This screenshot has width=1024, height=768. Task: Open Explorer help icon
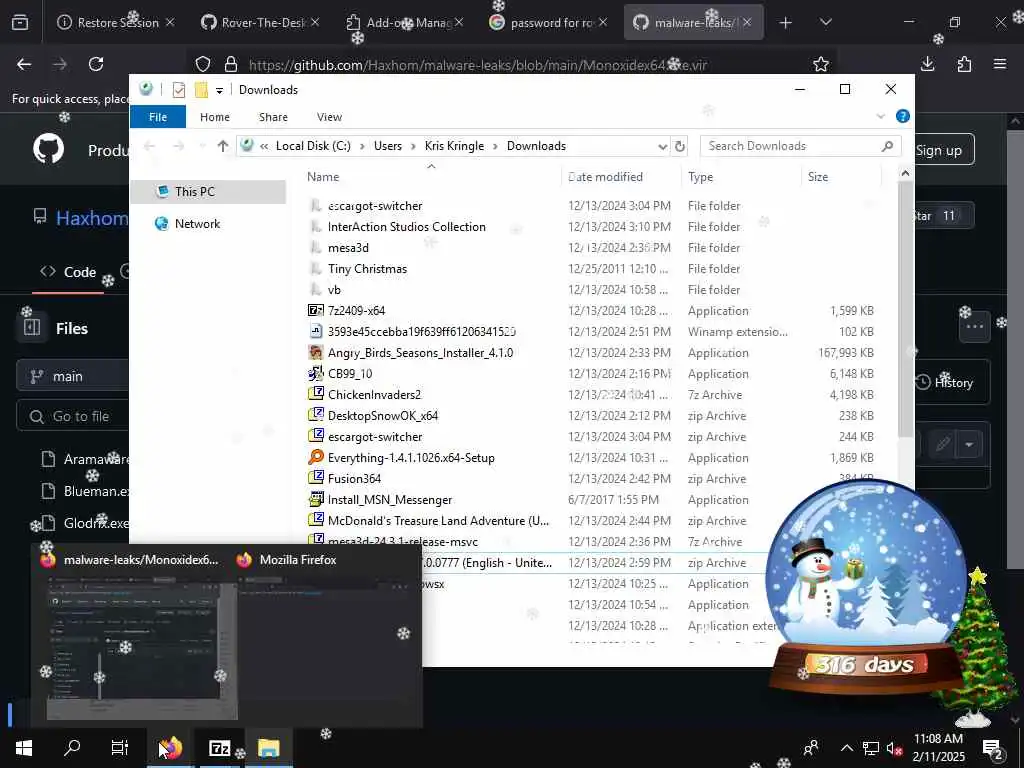click(903, 116)
